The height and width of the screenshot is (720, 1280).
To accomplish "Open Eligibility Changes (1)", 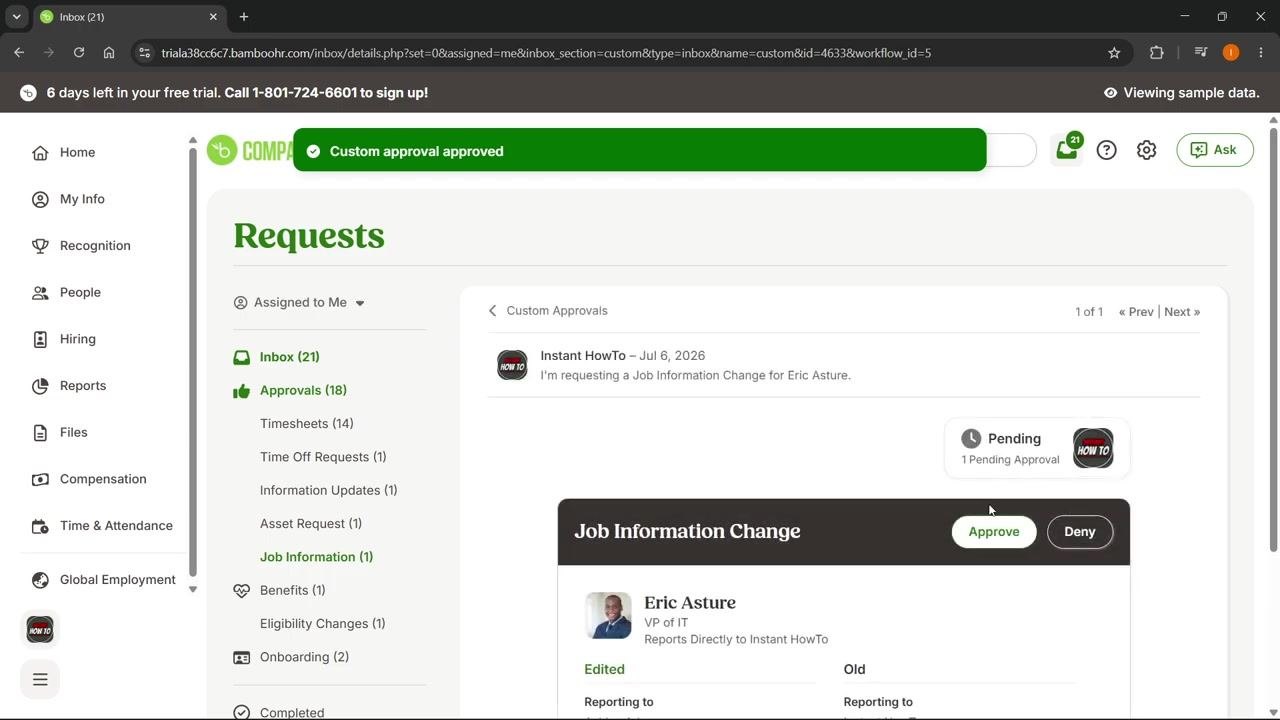I will click(322, 624).
